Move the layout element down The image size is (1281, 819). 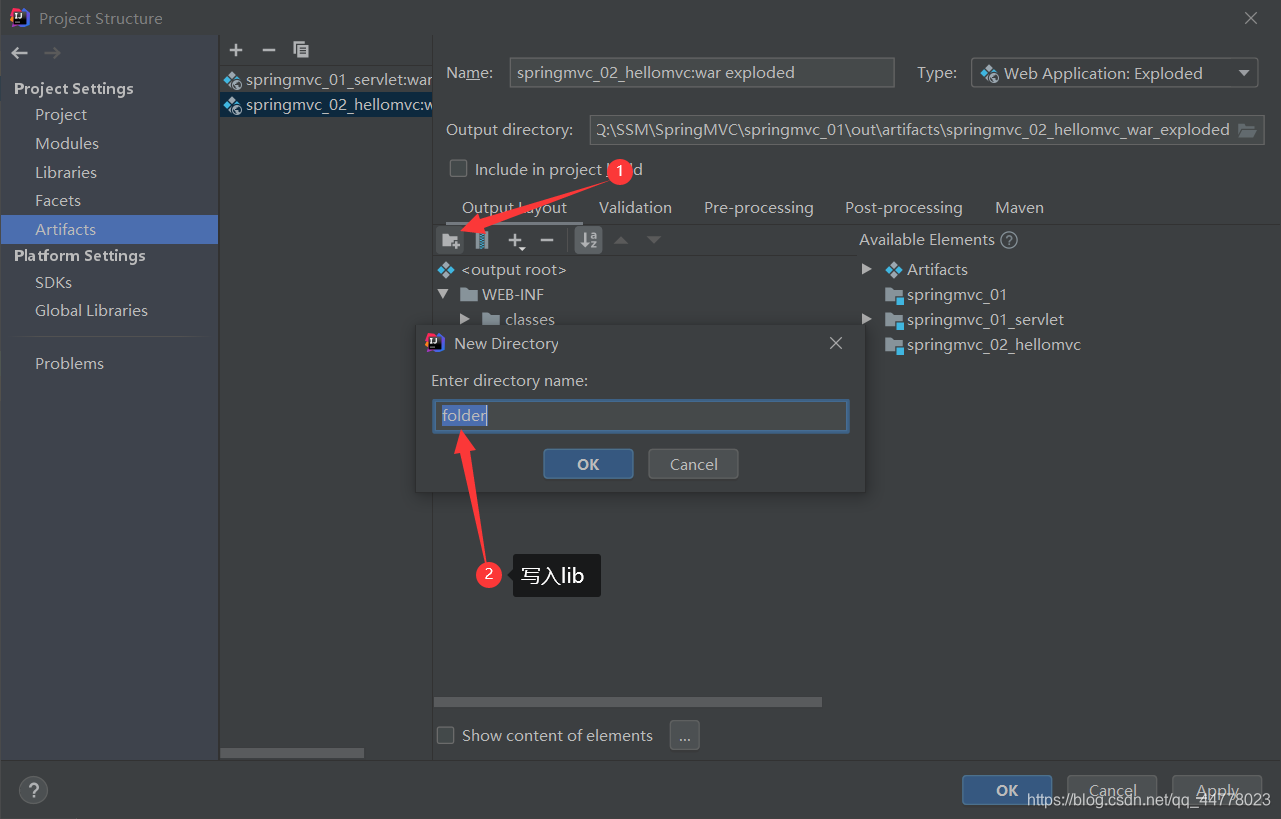point(654,240)
